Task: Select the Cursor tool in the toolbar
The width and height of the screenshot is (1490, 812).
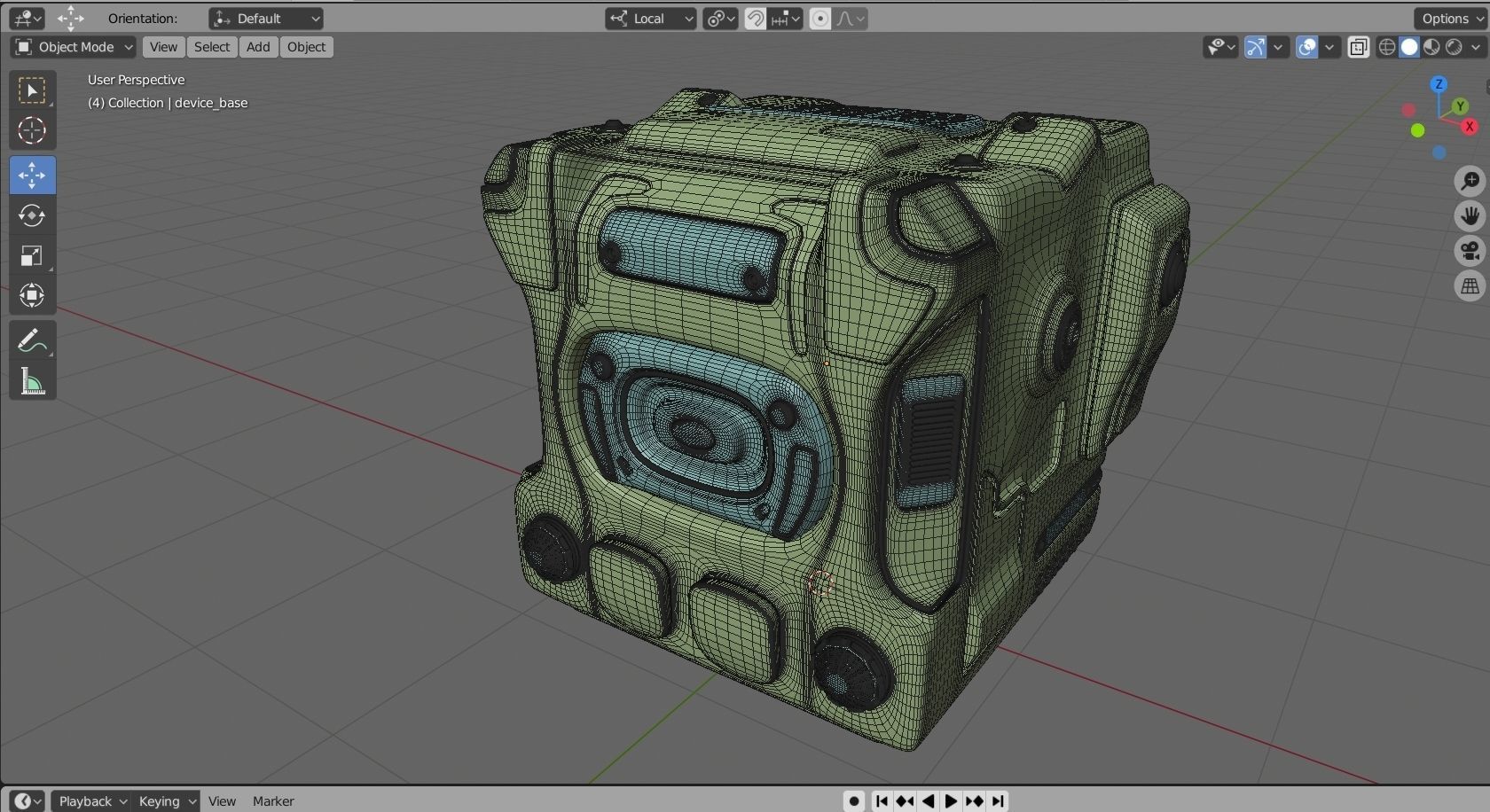Action: point(32,131)
